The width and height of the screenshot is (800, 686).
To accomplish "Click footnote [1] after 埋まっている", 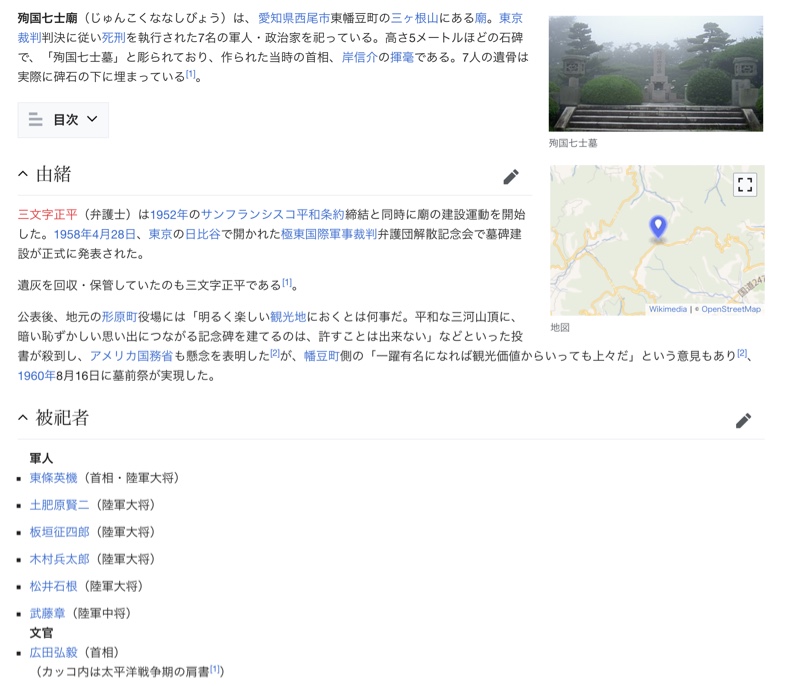I will coord(190,74).
